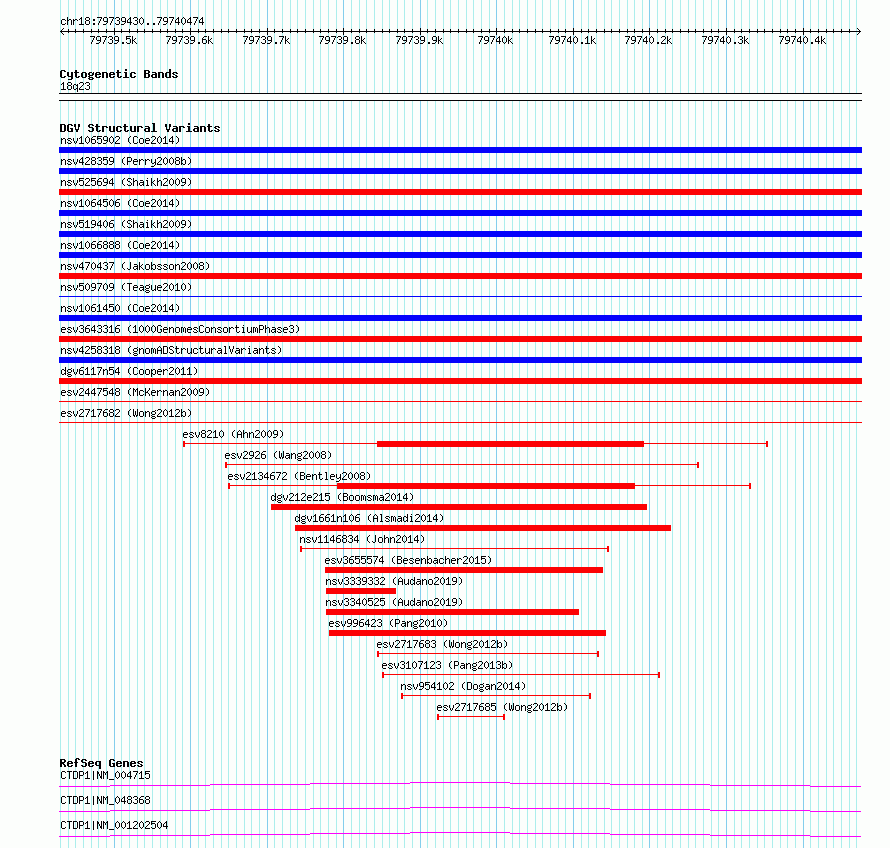Open the esv2717685 (Wong2012b) label
Viewport: 890px width, 848px height.
(502, 707)
